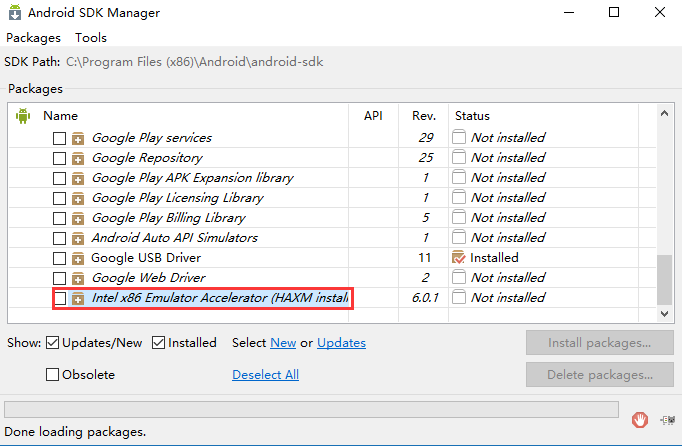Image resolution: width=682 pixels, height=446 pixels.
Task: Click the Not installed icon for Google Web Driver
Action: click(x=458, y=277)
